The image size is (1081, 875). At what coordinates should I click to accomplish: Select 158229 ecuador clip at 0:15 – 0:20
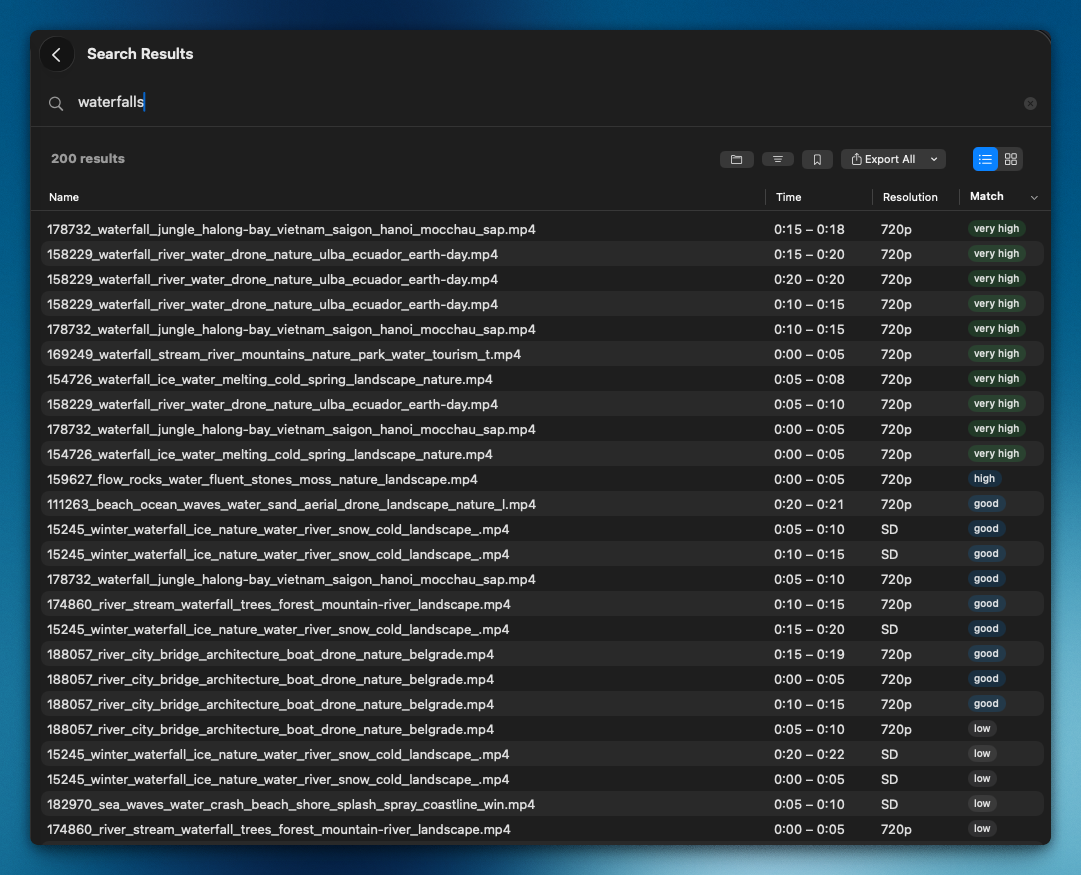point(542,254)
